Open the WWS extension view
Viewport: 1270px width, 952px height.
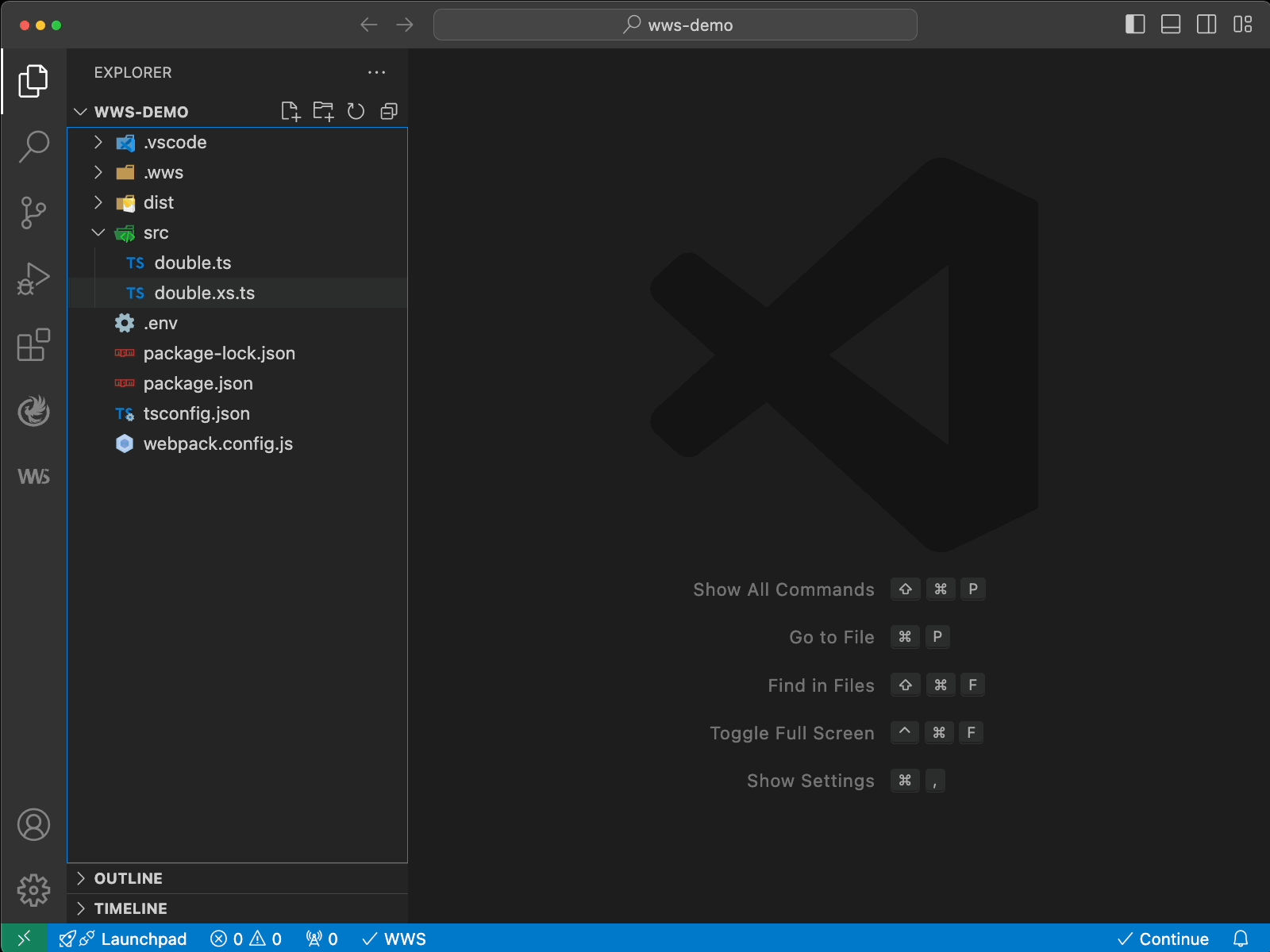[x=33, y=477]
